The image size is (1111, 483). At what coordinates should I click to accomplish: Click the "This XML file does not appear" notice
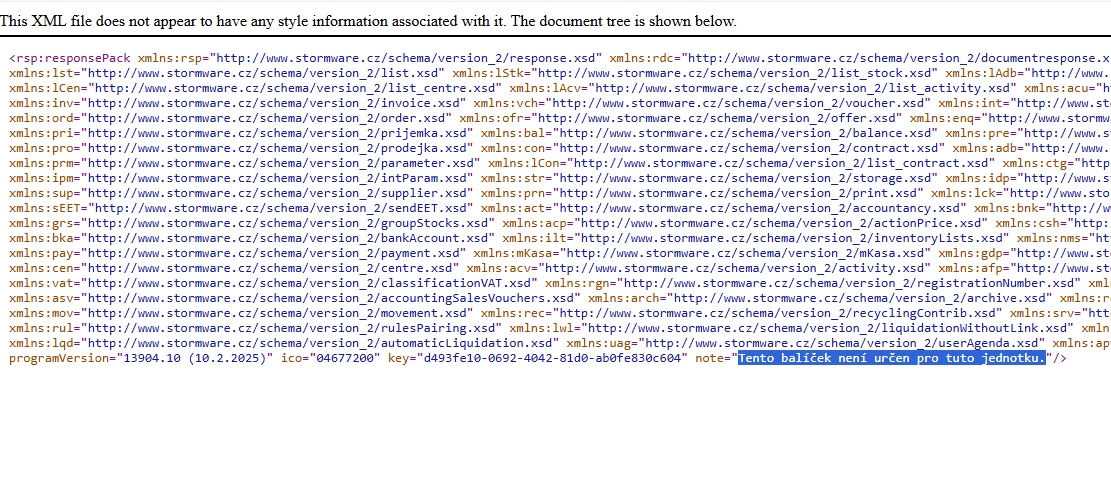click(x=370, y=21)
